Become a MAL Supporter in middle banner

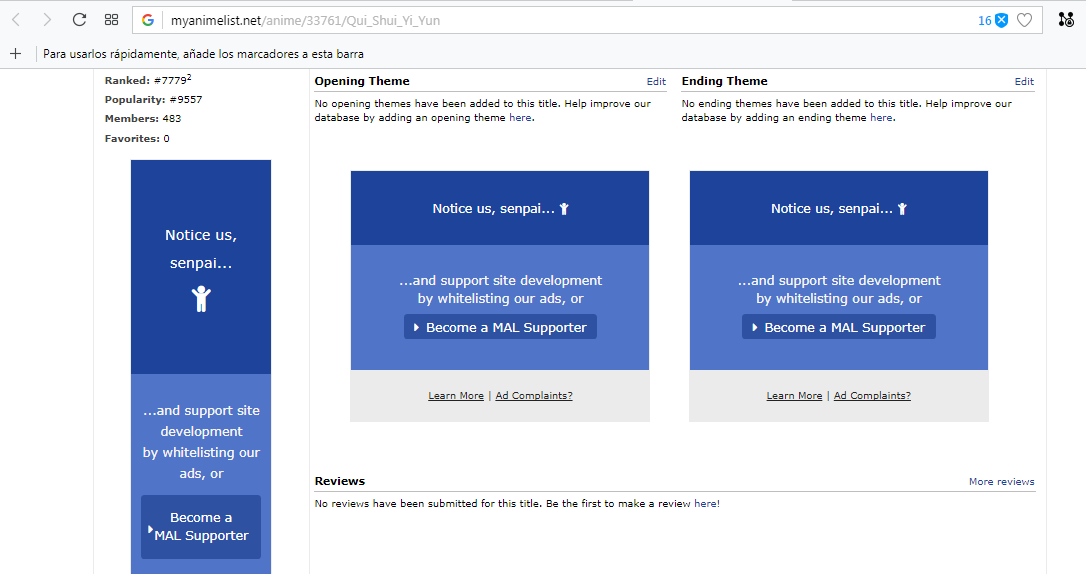click(500, 328)
